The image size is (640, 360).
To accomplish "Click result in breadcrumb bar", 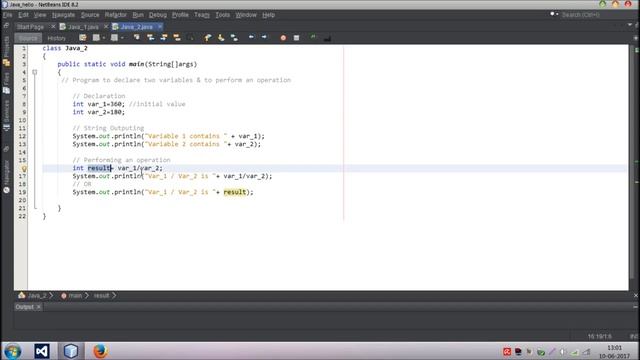I will [102, 296].
